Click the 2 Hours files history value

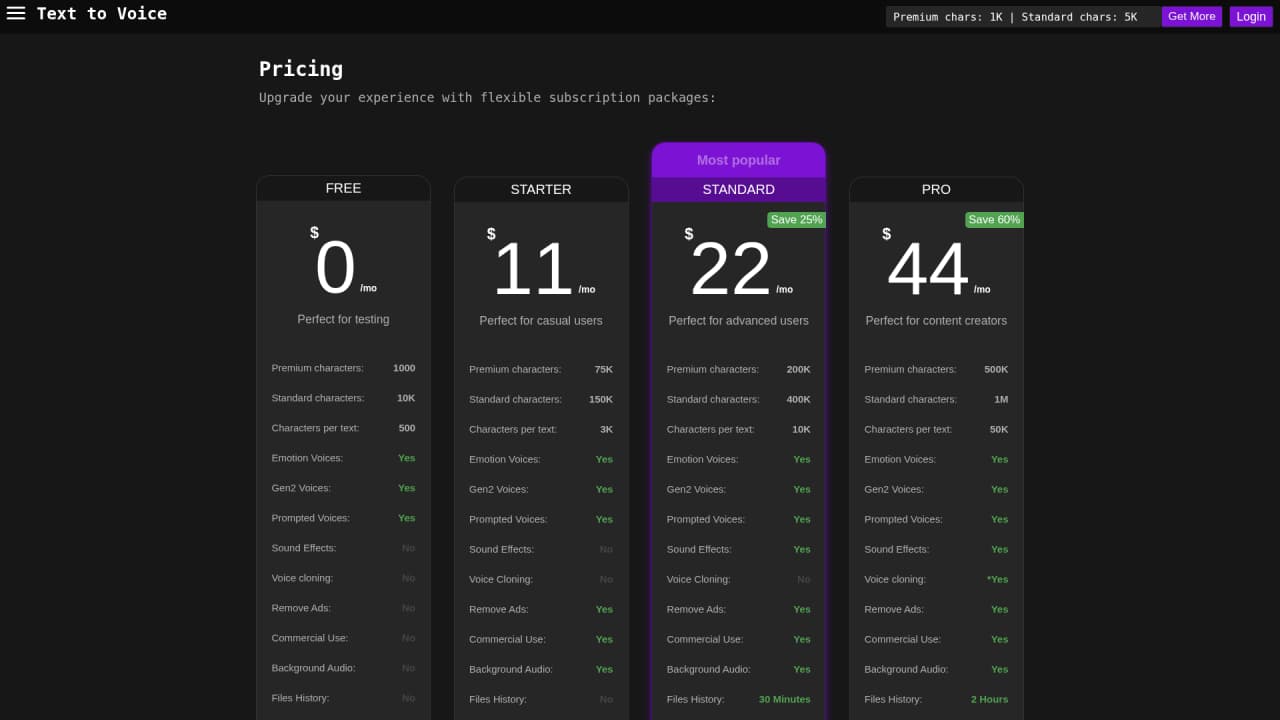click(989, 699)
